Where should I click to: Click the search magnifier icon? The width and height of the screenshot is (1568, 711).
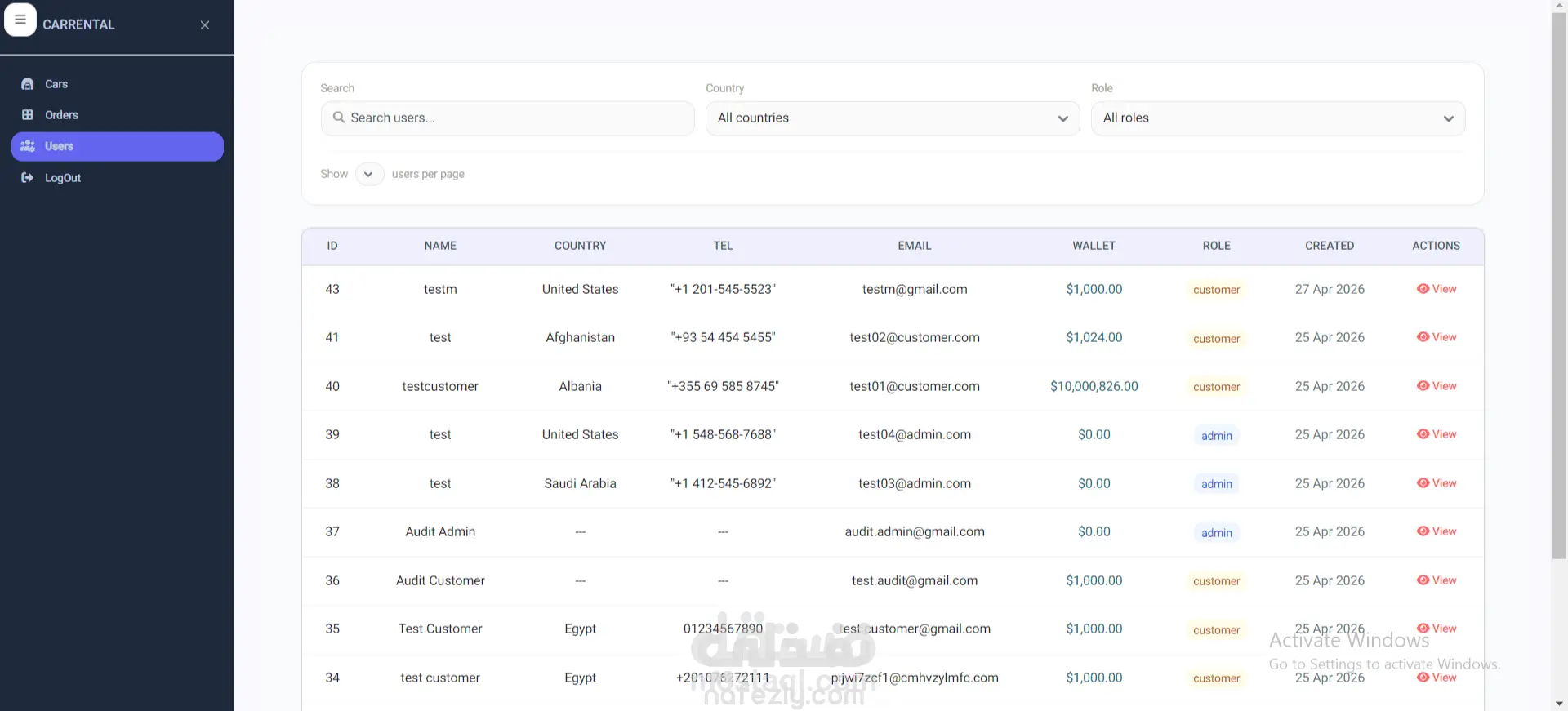click(x=338, y=118)
